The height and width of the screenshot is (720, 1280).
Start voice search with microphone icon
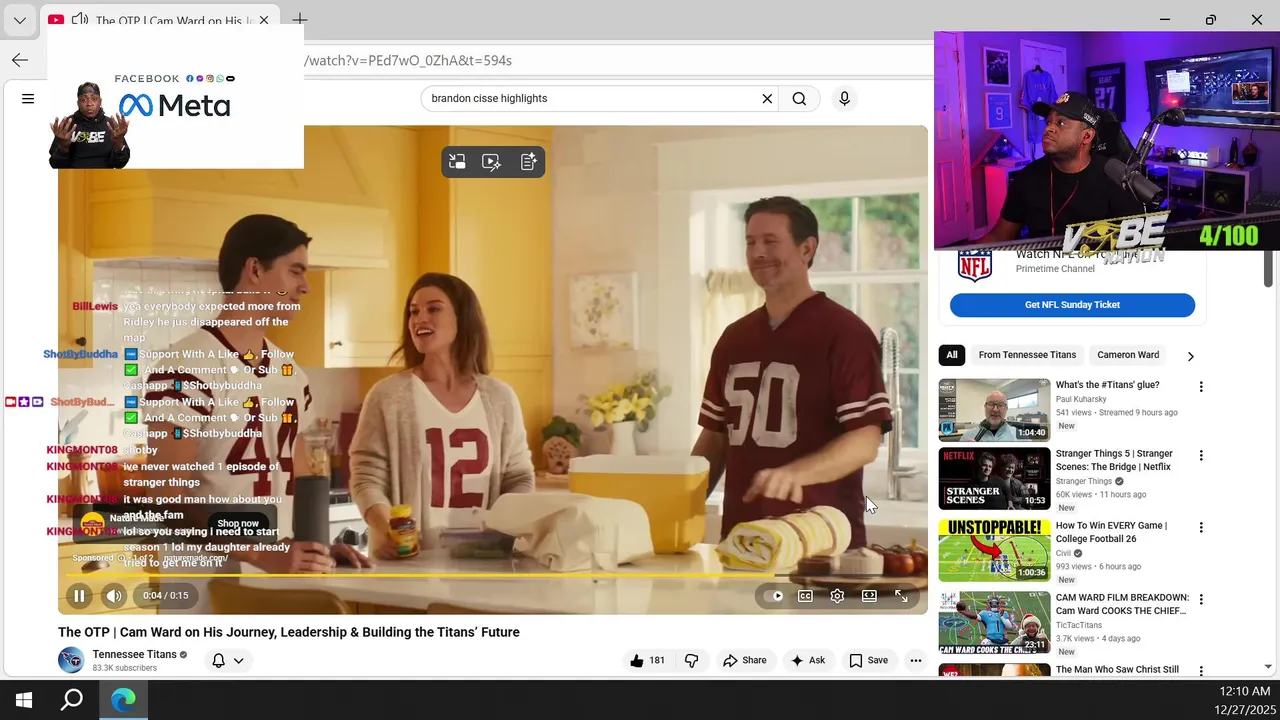coord(844,98)
